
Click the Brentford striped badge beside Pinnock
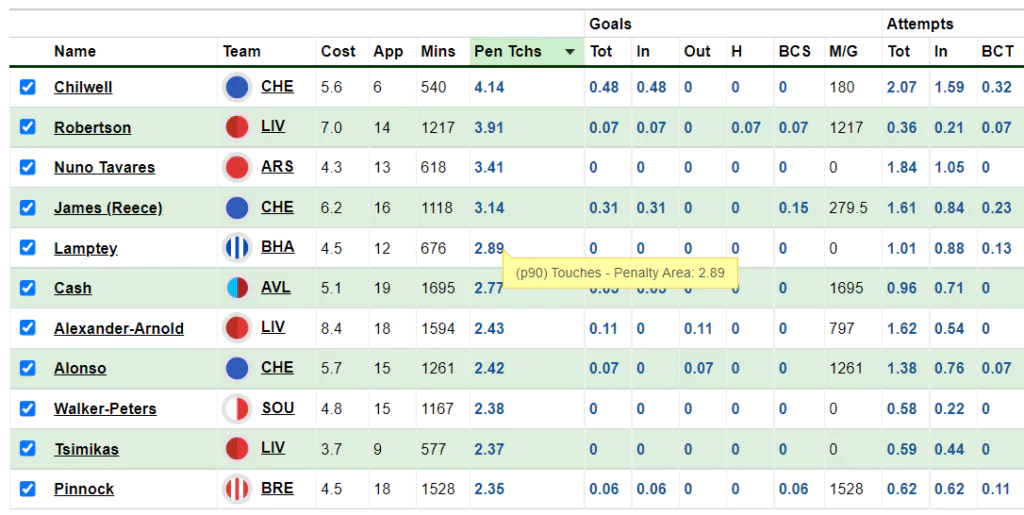point(236,489)
